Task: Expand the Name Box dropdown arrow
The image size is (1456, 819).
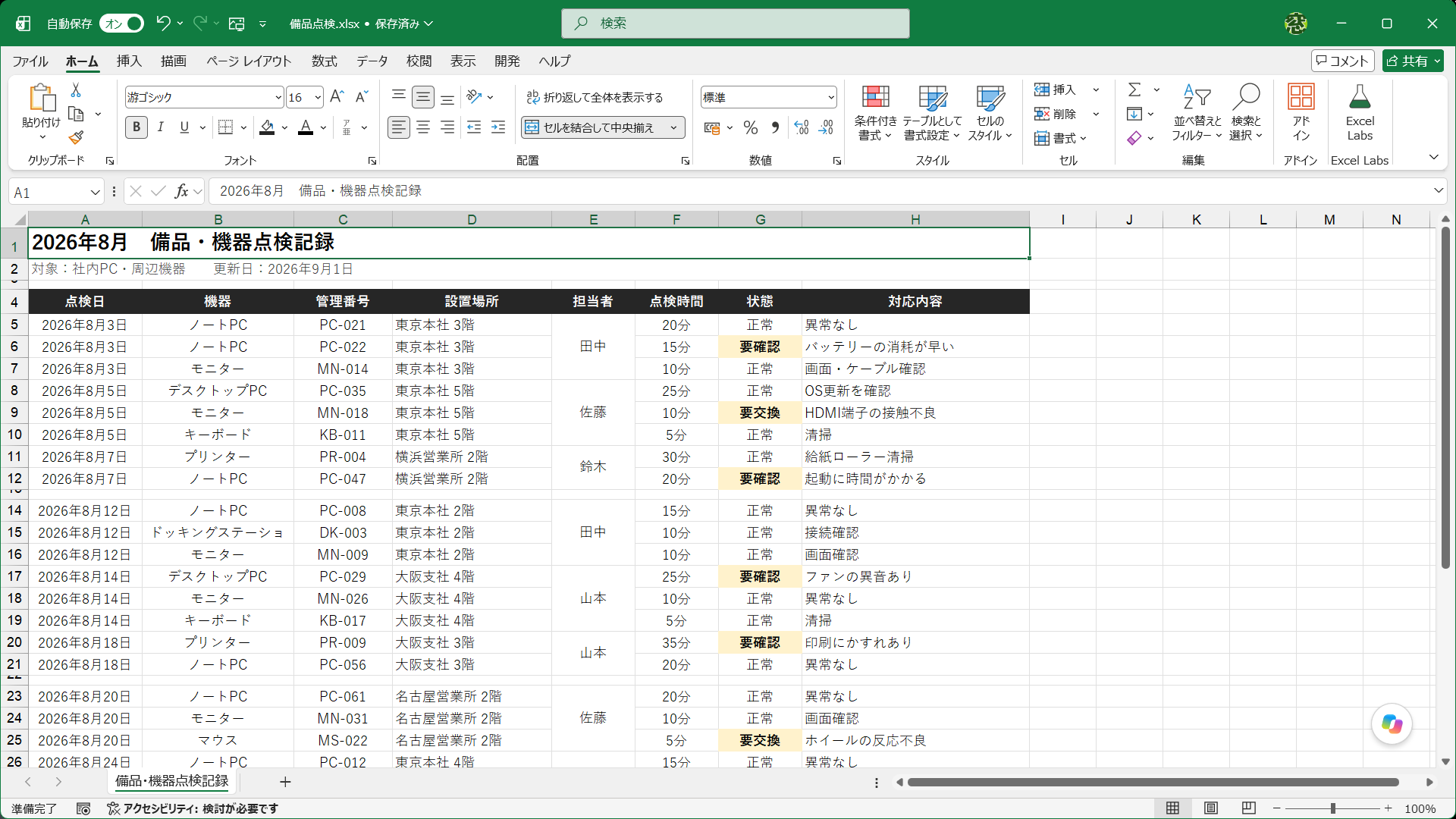Action: click(x=95, y=193)
